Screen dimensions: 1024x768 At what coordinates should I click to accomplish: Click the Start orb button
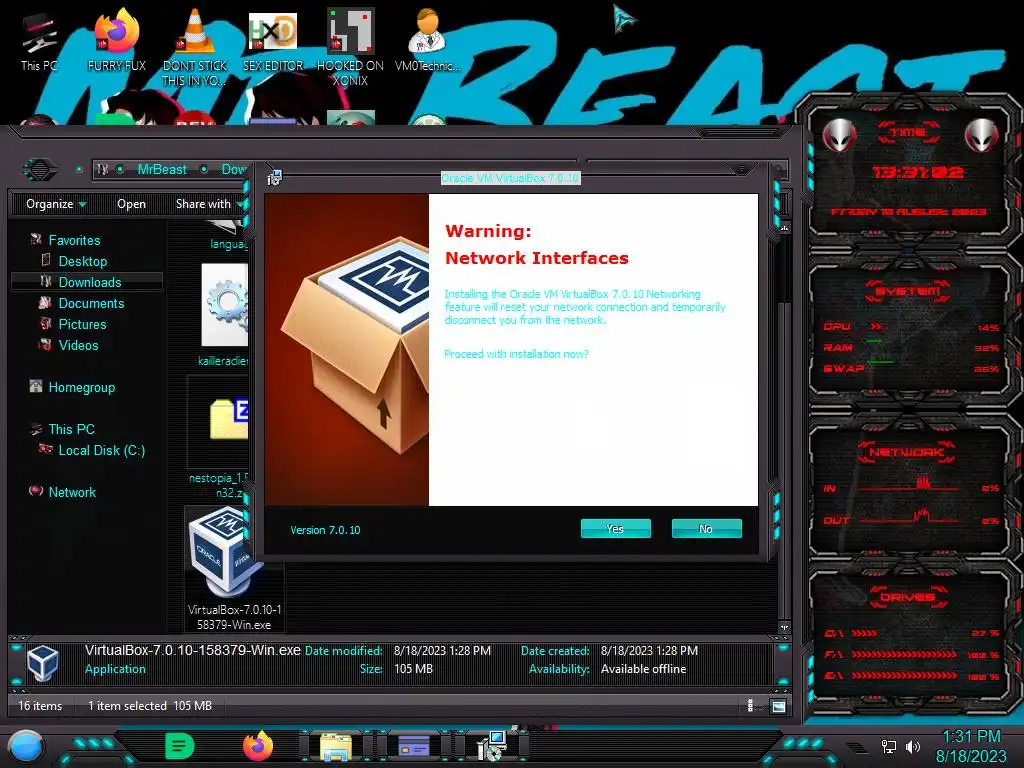pyautogui.click(x=26, y=746)
